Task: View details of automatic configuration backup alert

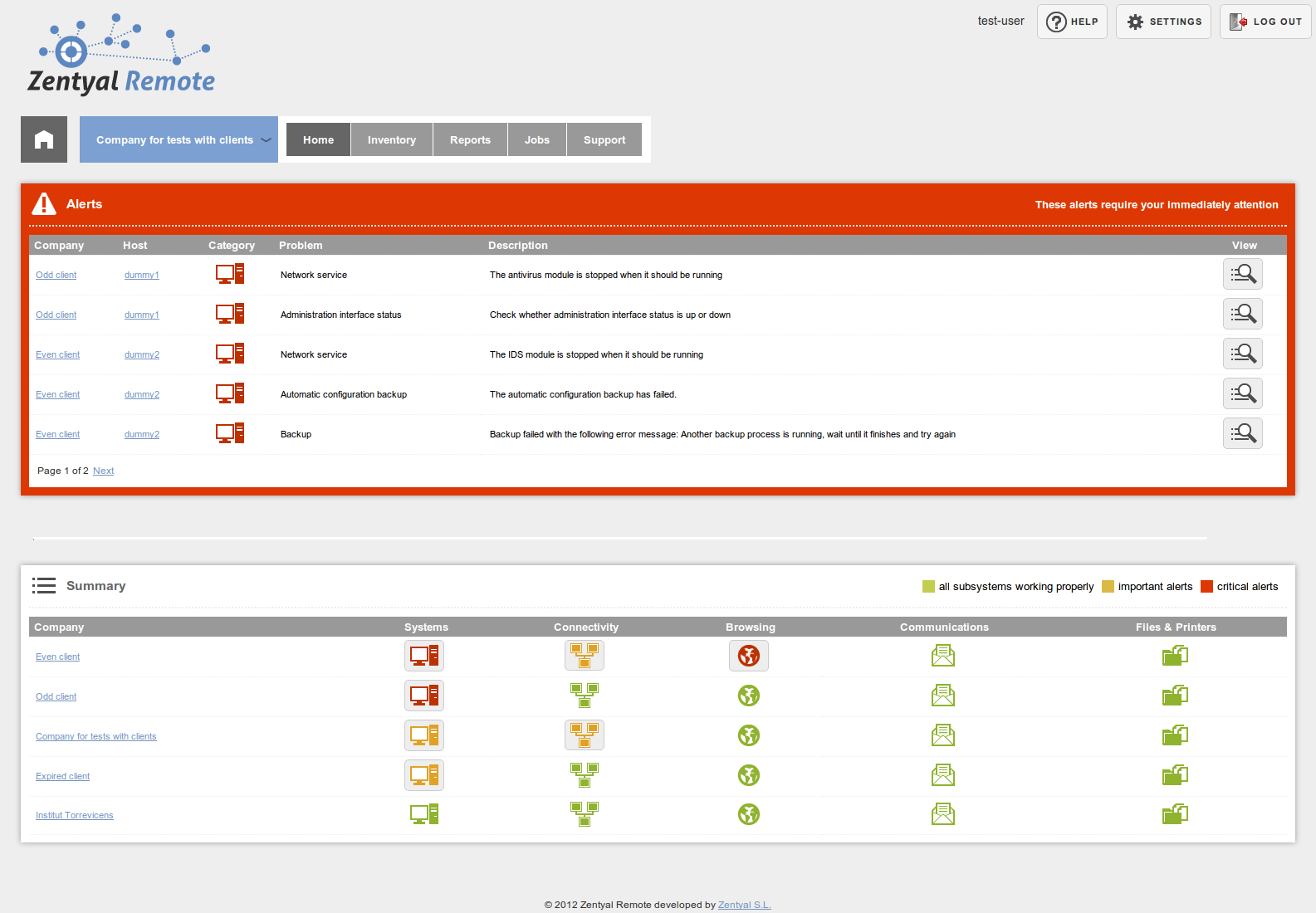Action: 1243,393
